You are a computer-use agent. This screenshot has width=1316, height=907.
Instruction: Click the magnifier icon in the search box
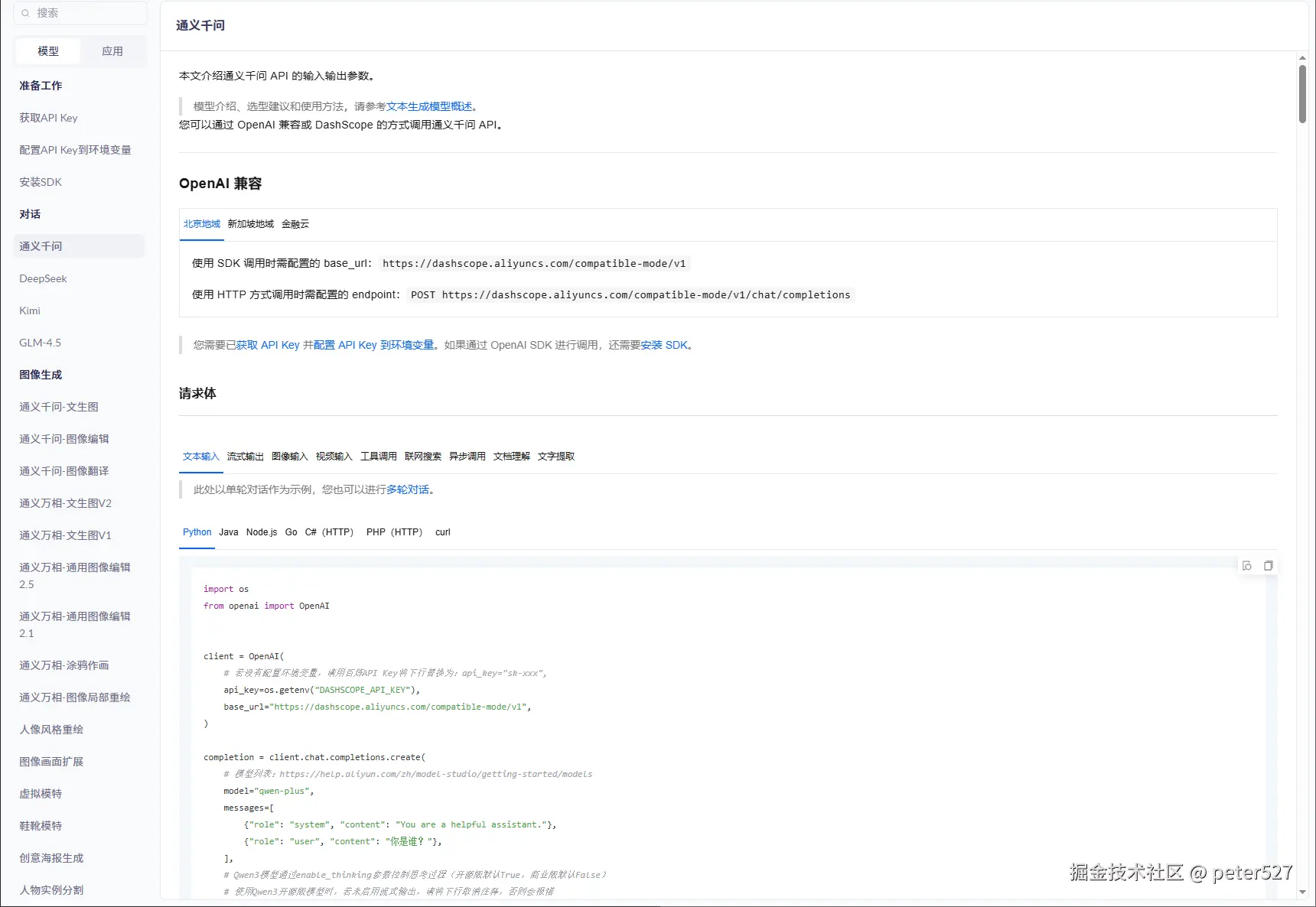26,13
